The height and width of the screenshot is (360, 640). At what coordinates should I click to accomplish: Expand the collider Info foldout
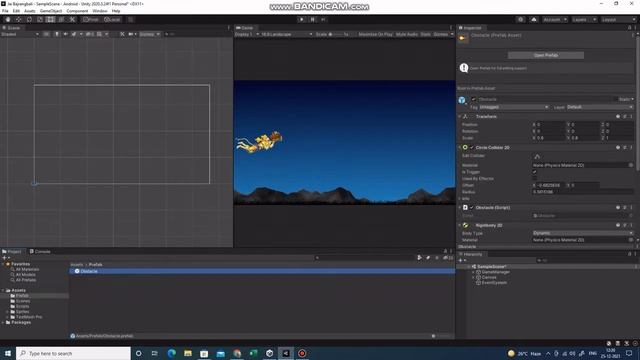pyautogui.click(x=460, y=199)
